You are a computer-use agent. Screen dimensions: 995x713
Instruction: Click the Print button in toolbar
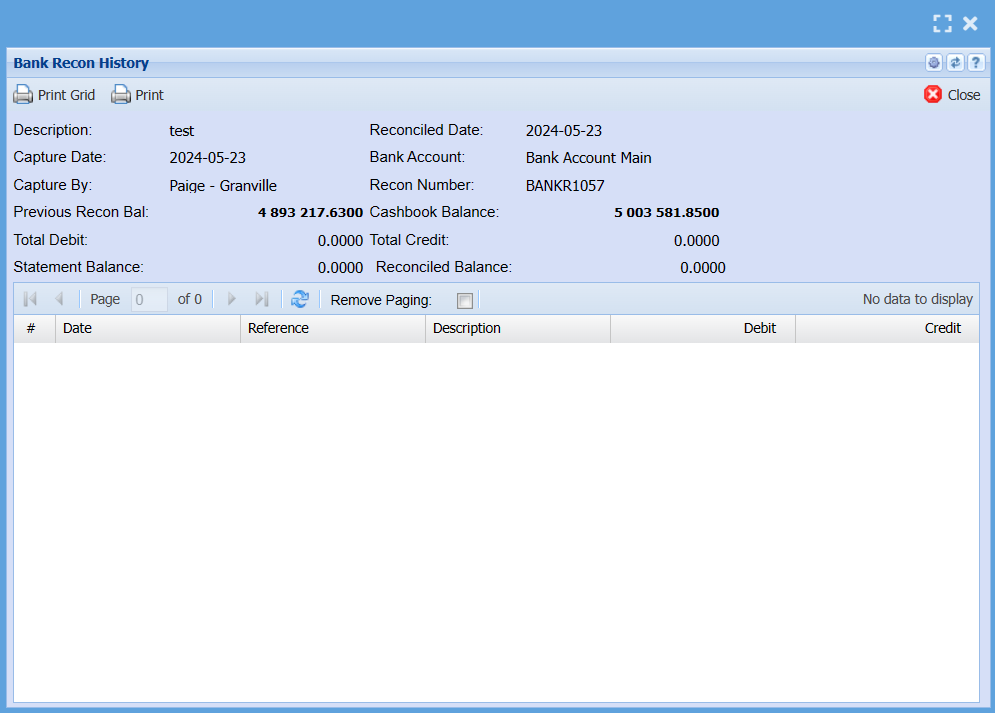pyautogui.click(x=138, y=95)
